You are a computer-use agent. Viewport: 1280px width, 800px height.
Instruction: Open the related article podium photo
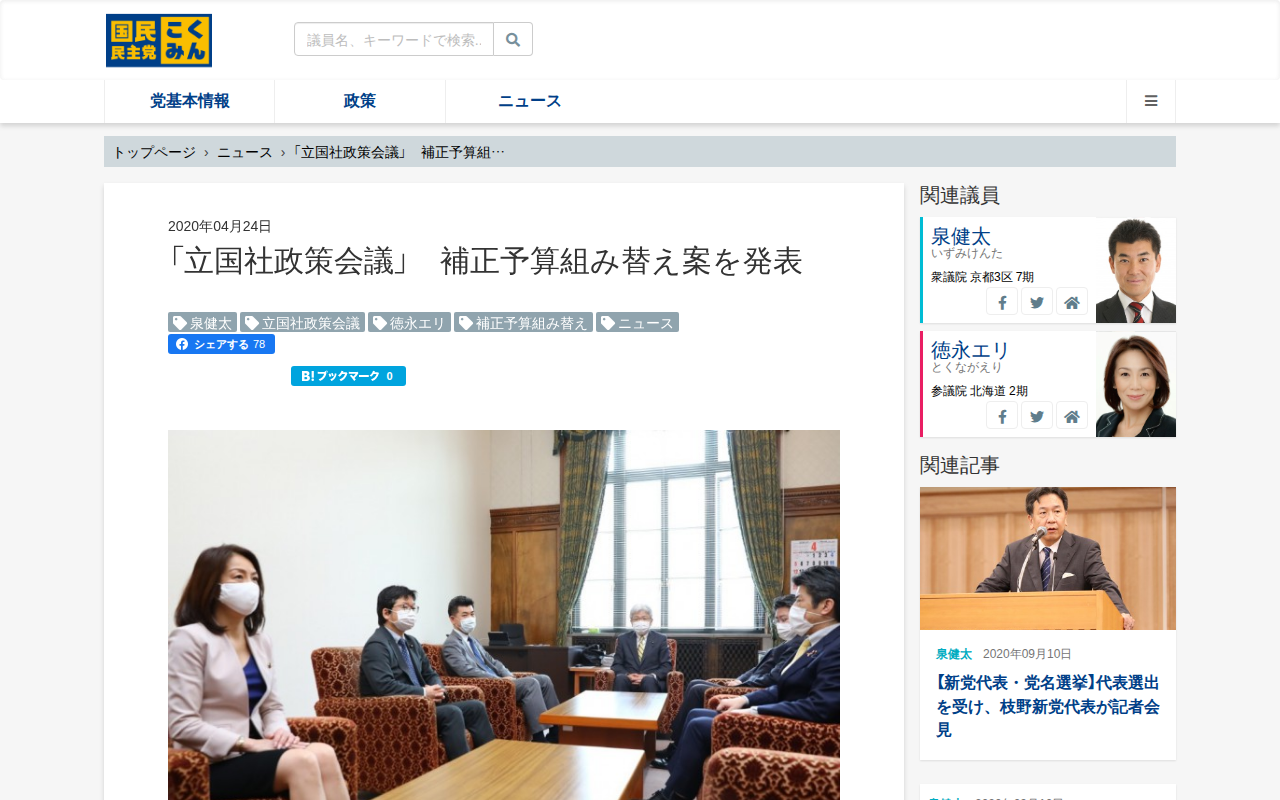(x=1048, y=558)
